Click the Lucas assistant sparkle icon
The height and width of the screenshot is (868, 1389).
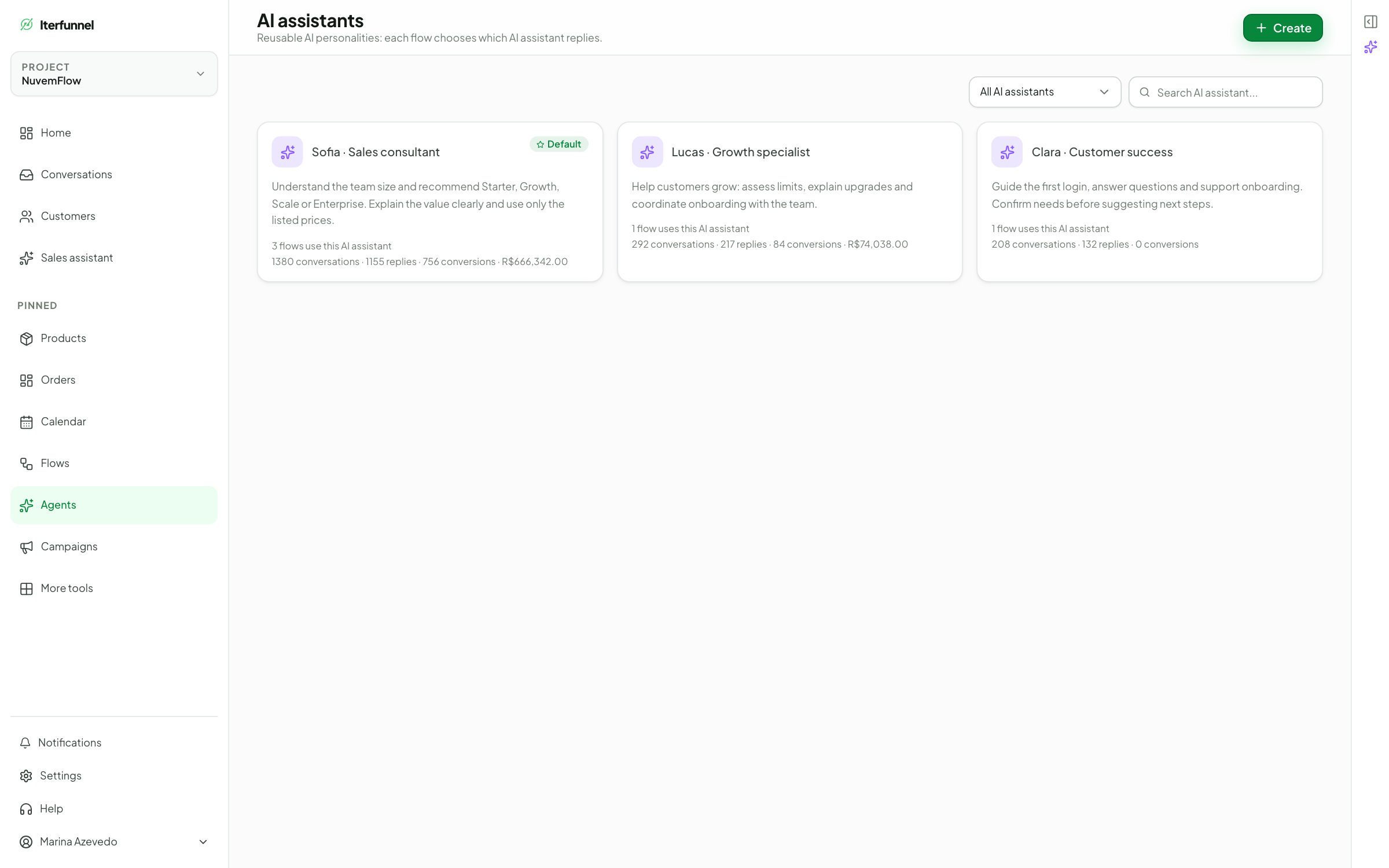pyautogui.click(x=647, y=152)
